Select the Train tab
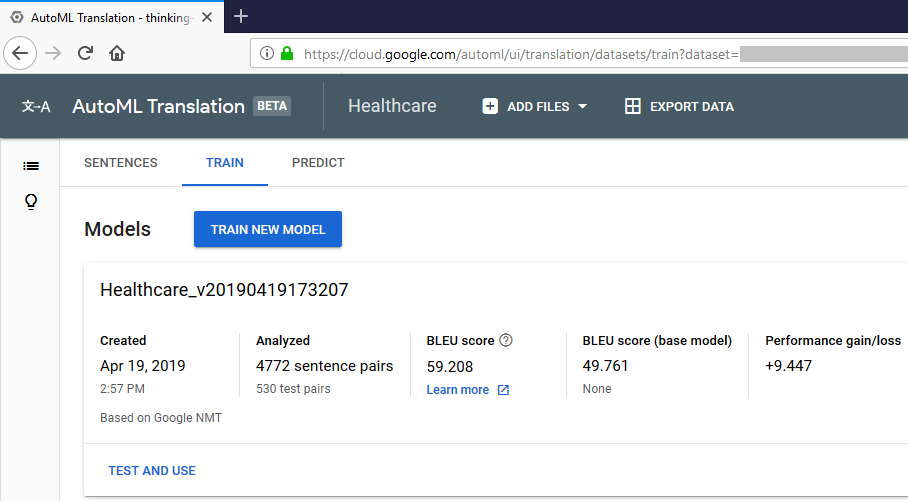 tap(225, 163)
